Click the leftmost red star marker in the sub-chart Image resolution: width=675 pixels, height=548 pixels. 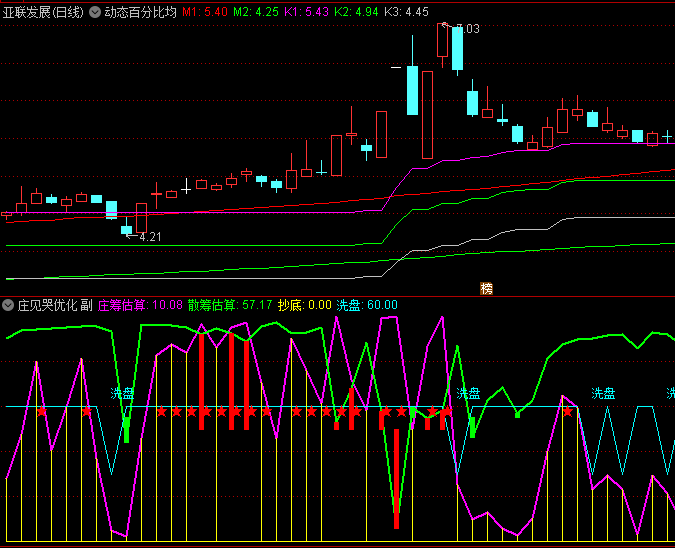pyautogui.click(x=42, y=411)
